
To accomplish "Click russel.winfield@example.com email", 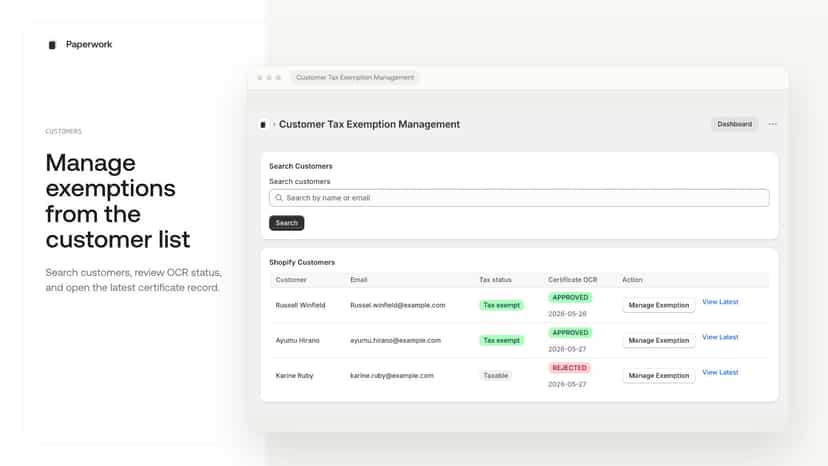I will (398, 305).
